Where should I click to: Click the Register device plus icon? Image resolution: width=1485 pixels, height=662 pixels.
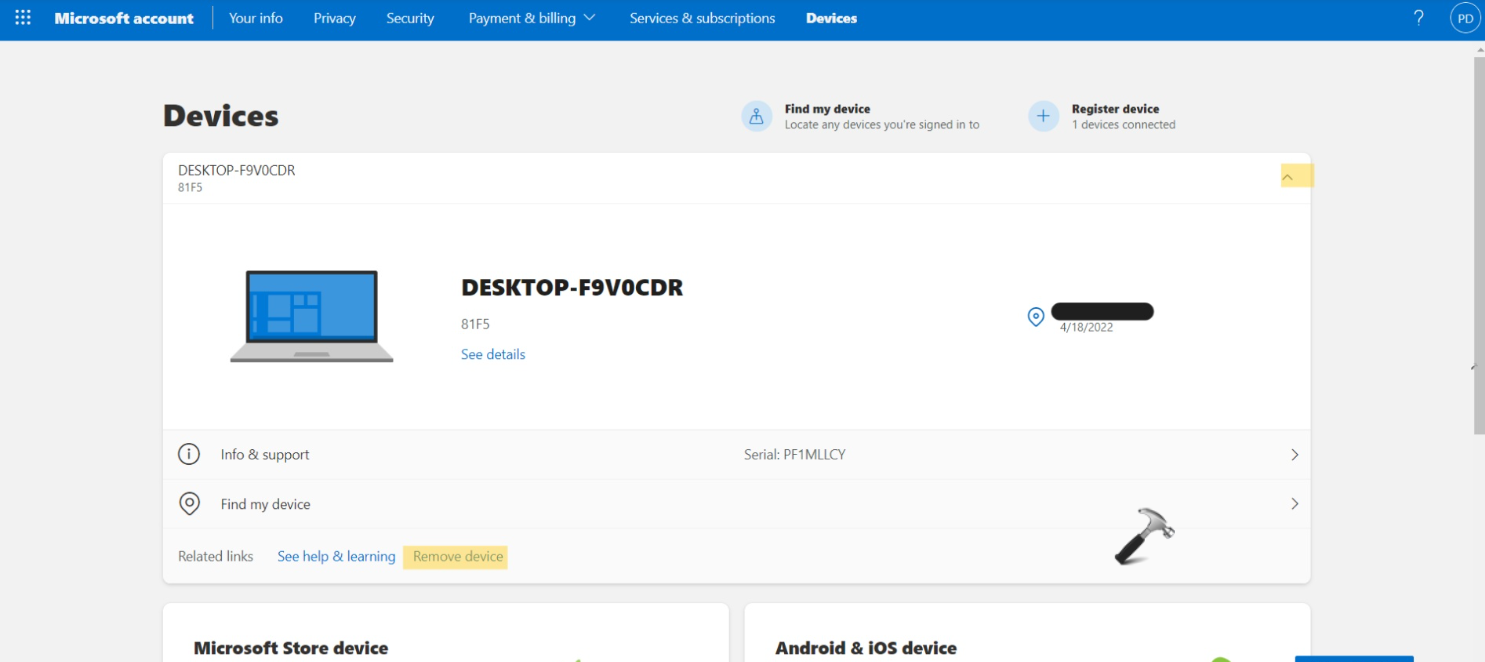1043,117
